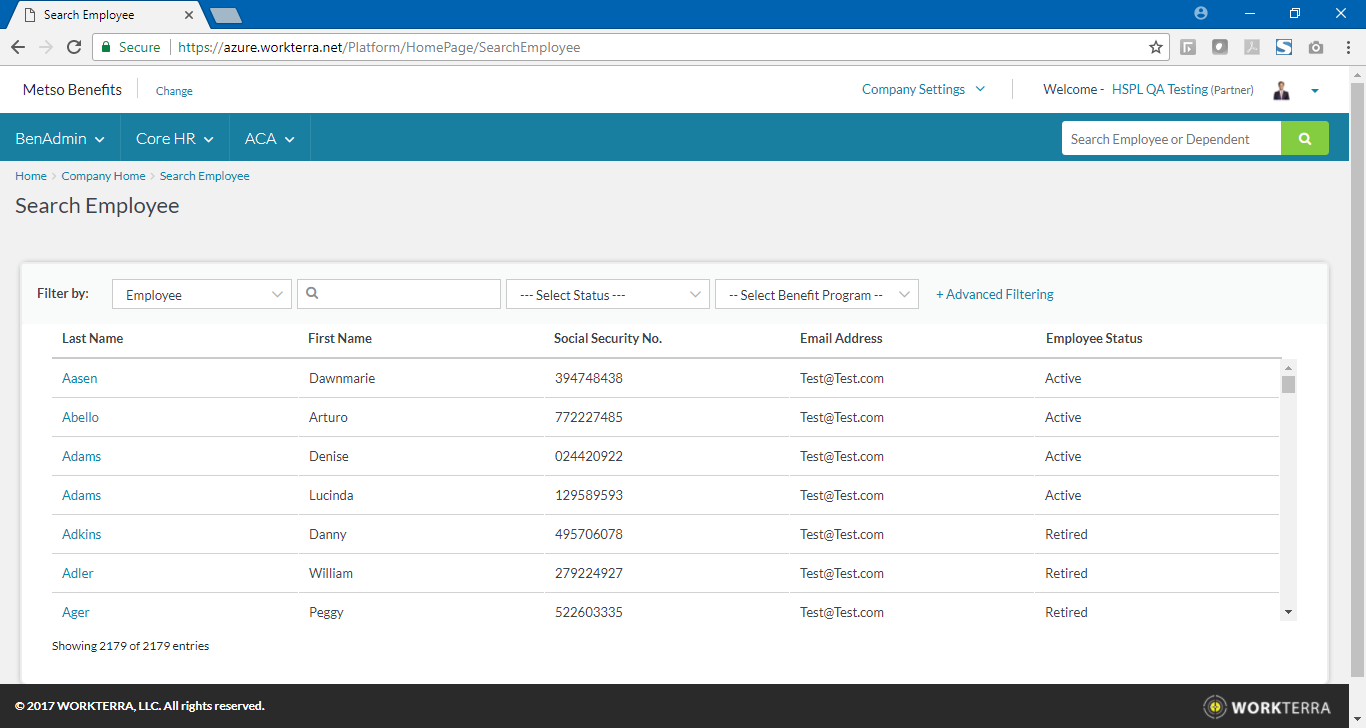
Task: Click the filter text search field
Action: (399, 294)
